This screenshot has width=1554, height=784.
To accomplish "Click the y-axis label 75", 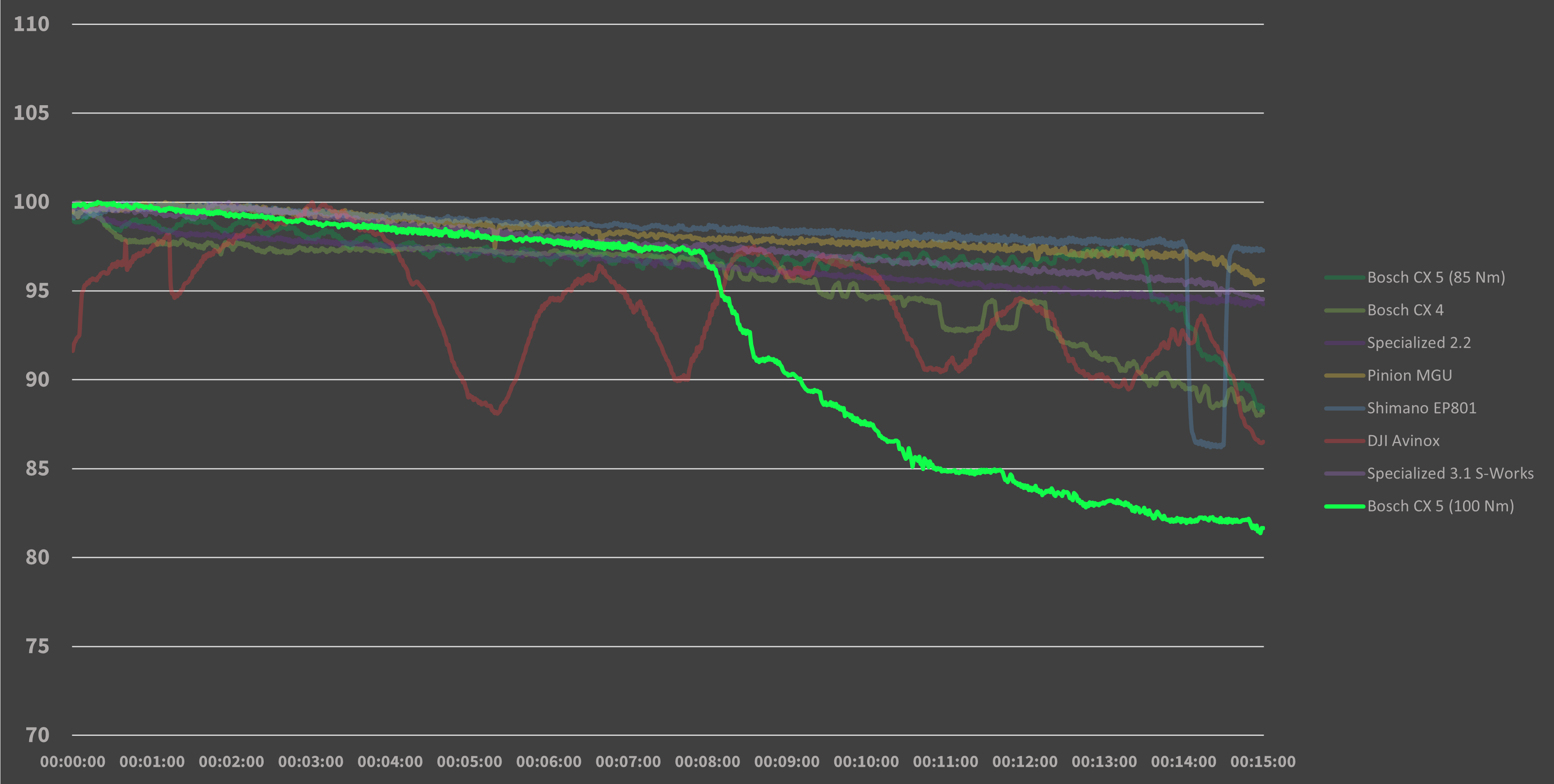I will tap(37, 646).
